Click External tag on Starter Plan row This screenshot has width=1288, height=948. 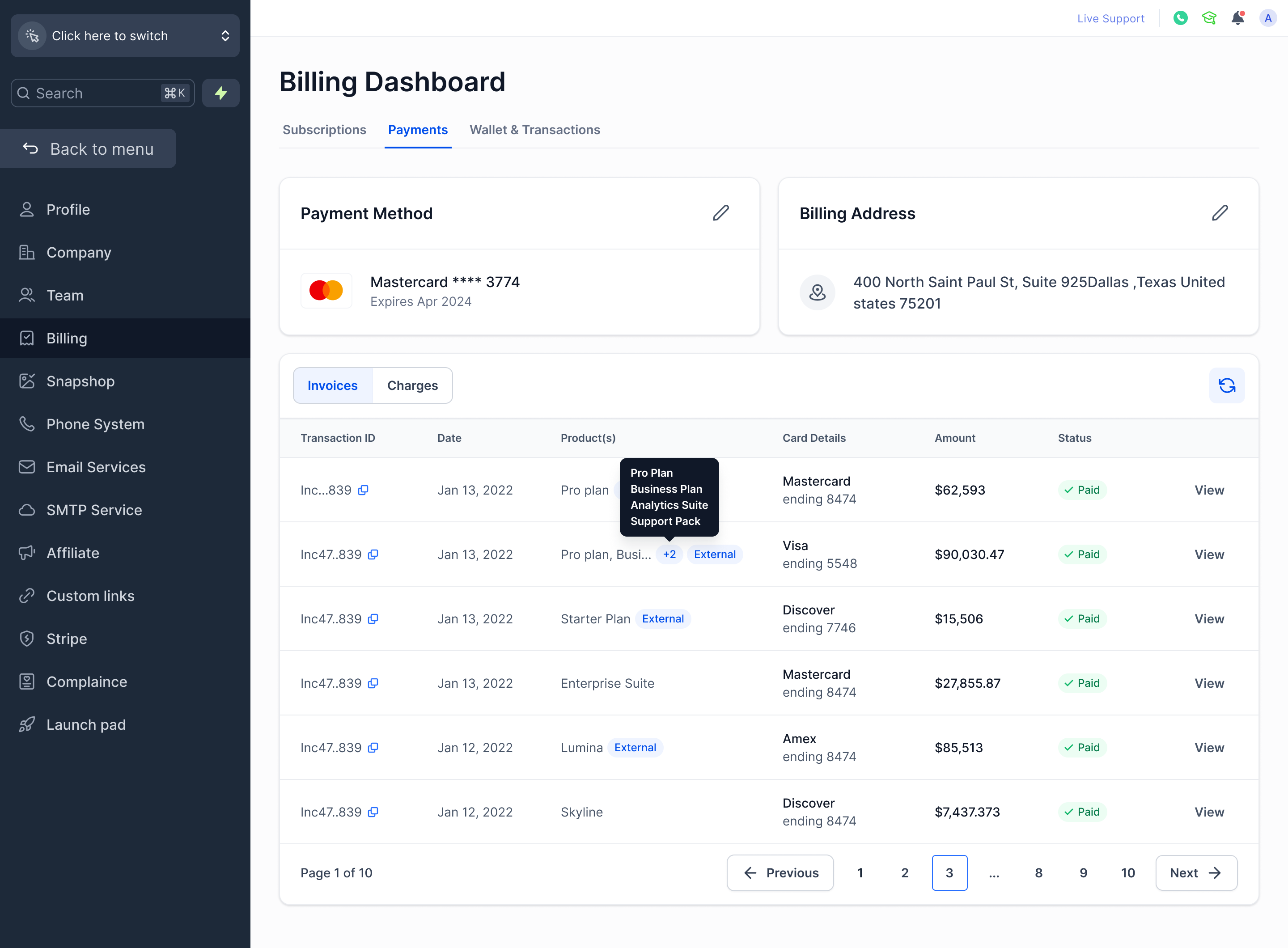663,618
